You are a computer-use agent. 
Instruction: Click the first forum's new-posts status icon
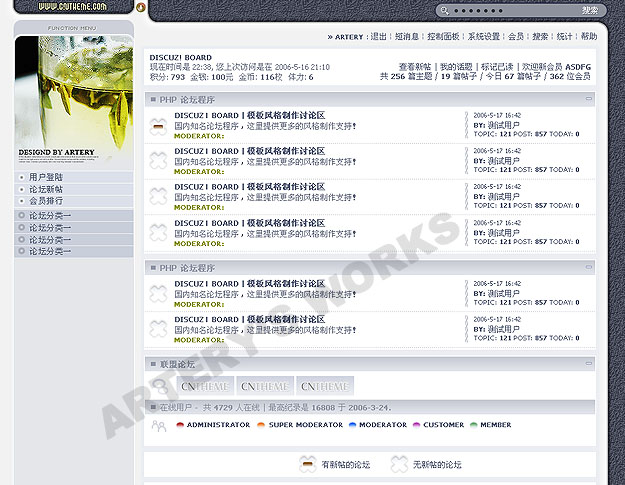(x=157, y=125)
